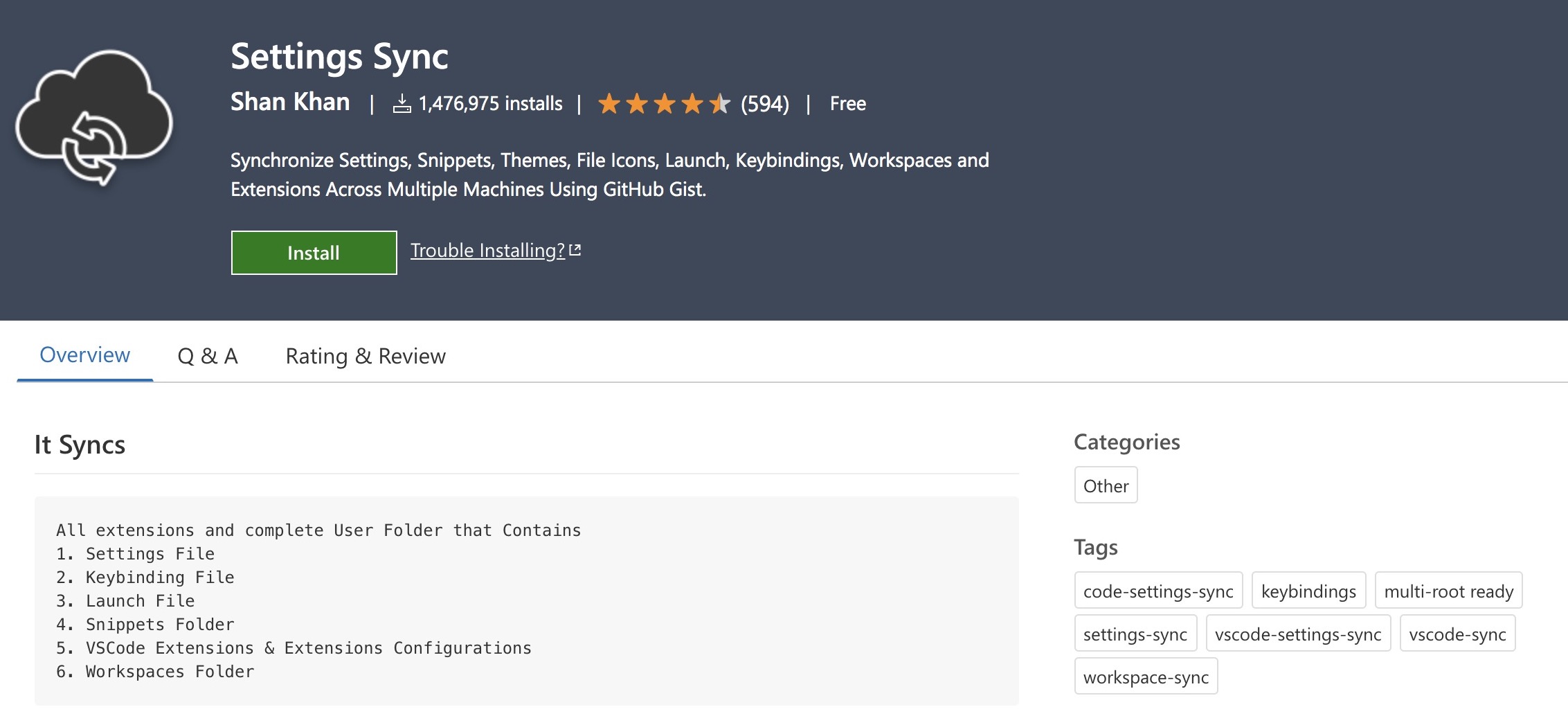Click the (594) reviews count
The image size is (1568, 725).
(765, 104)
